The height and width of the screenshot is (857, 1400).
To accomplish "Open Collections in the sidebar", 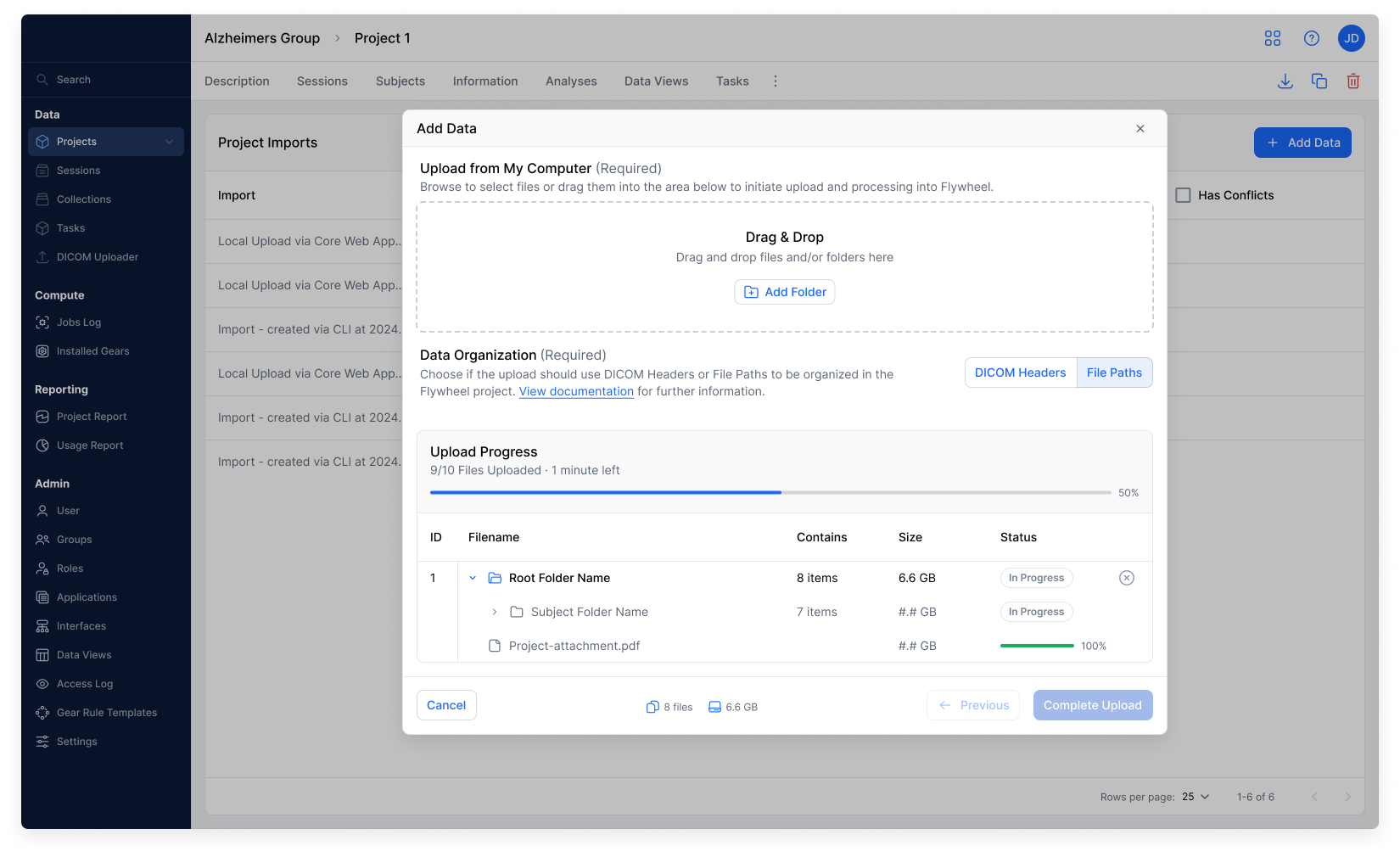I will click(x=106, y=199).
